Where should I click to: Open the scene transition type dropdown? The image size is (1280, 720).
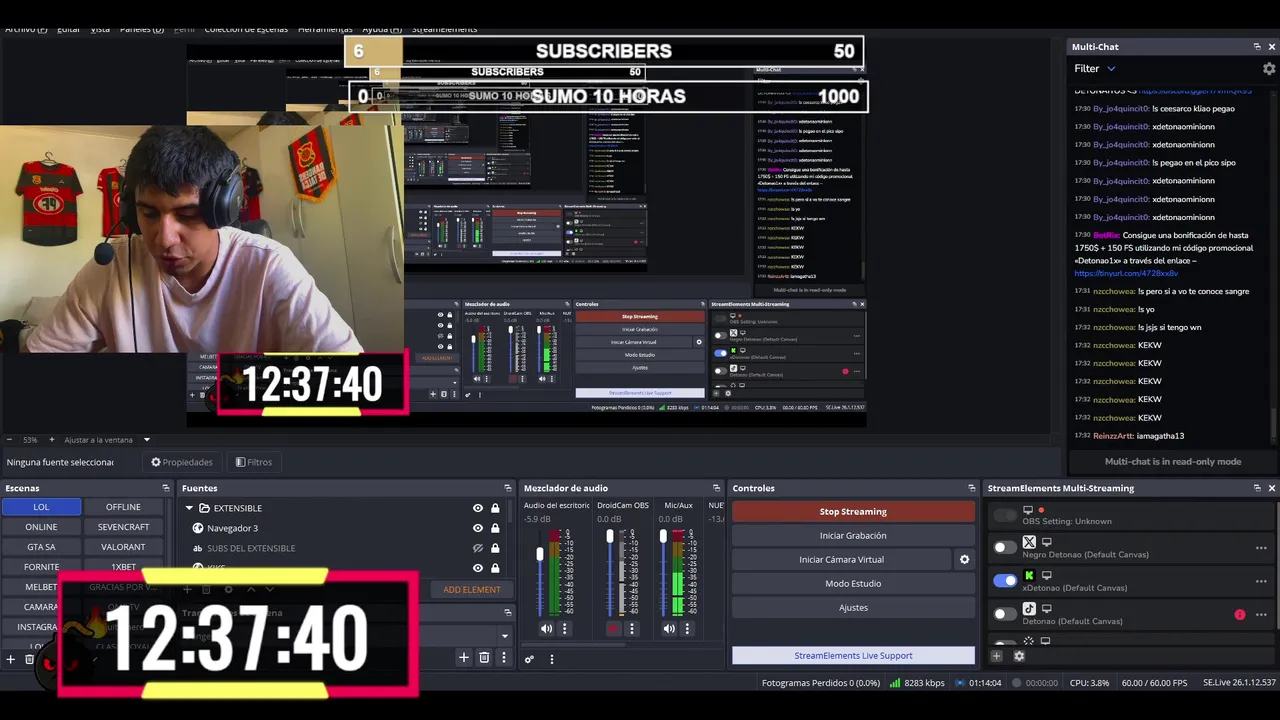point(504,635)
